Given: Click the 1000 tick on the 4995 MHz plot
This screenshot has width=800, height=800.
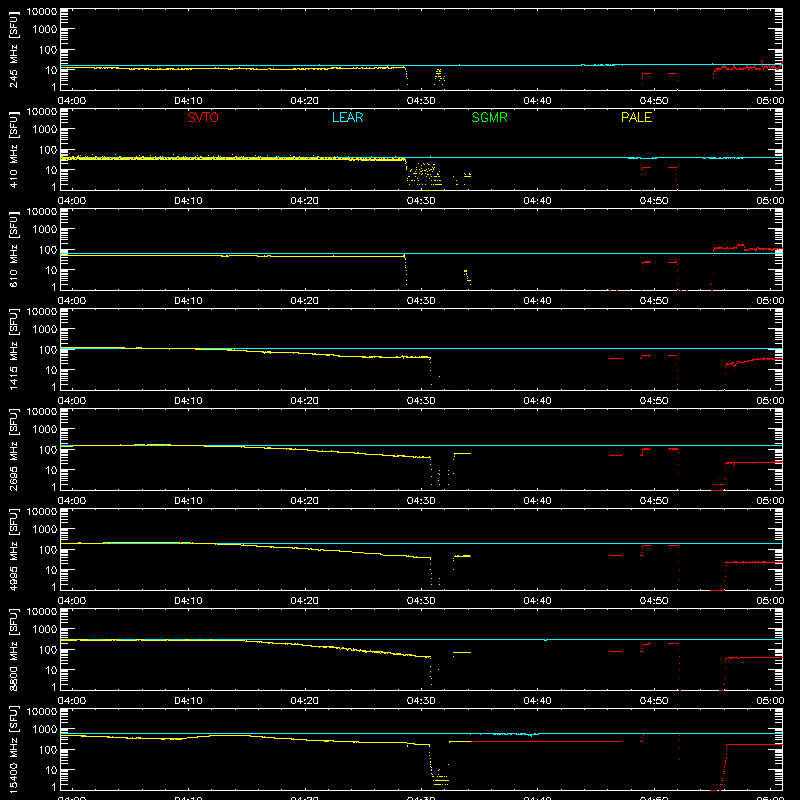Looking at the screenshot, I should point(45,530).
